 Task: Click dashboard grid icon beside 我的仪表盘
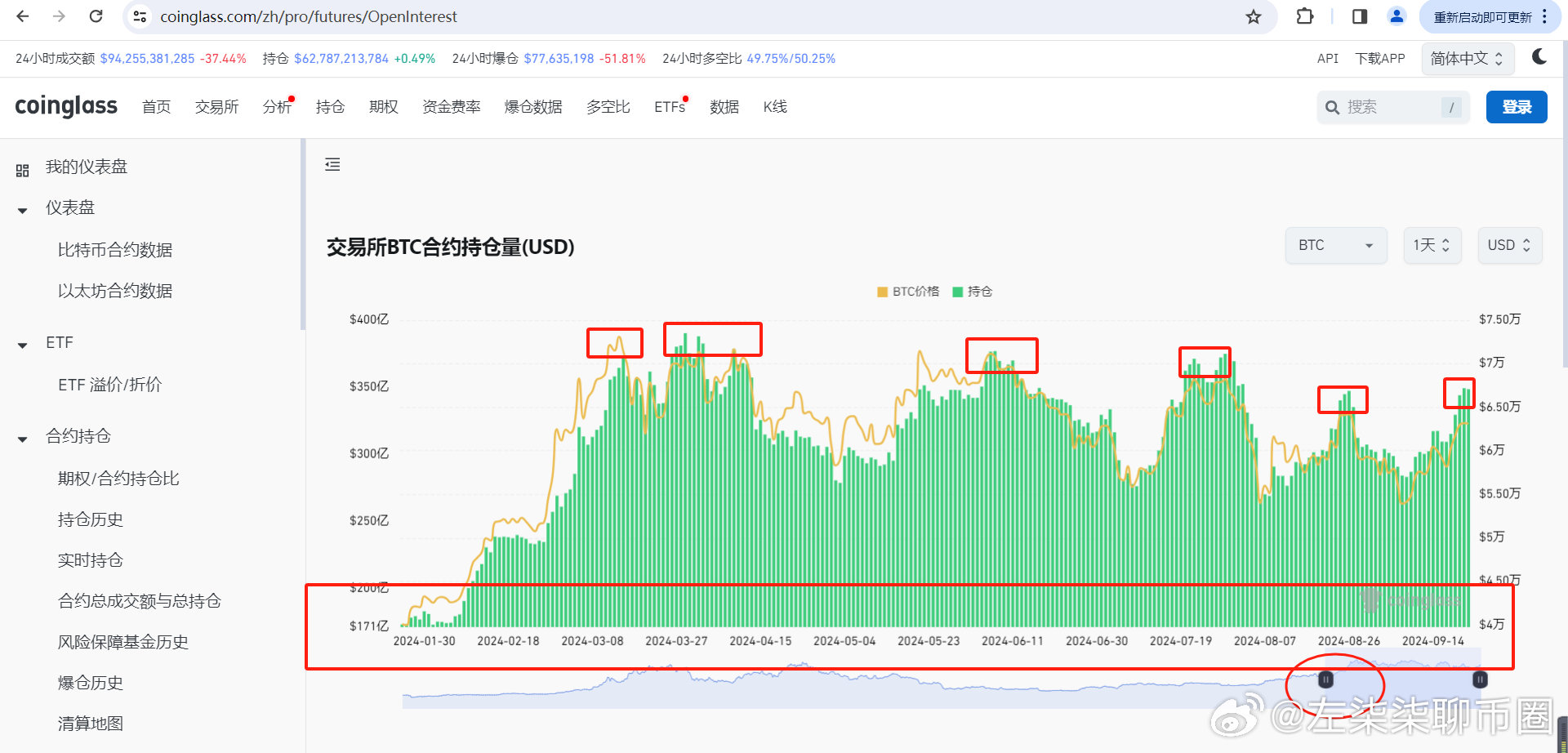pyautogui.click(x=22, y=171)
